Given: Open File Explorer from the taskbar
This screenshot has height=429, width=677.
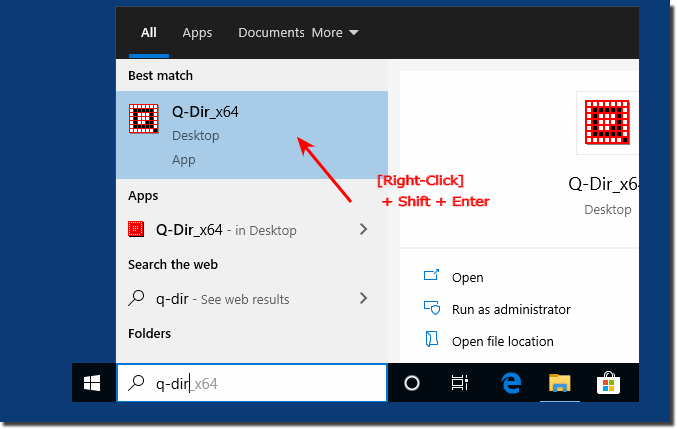Looking at the screenshot, I should point(560,383).
